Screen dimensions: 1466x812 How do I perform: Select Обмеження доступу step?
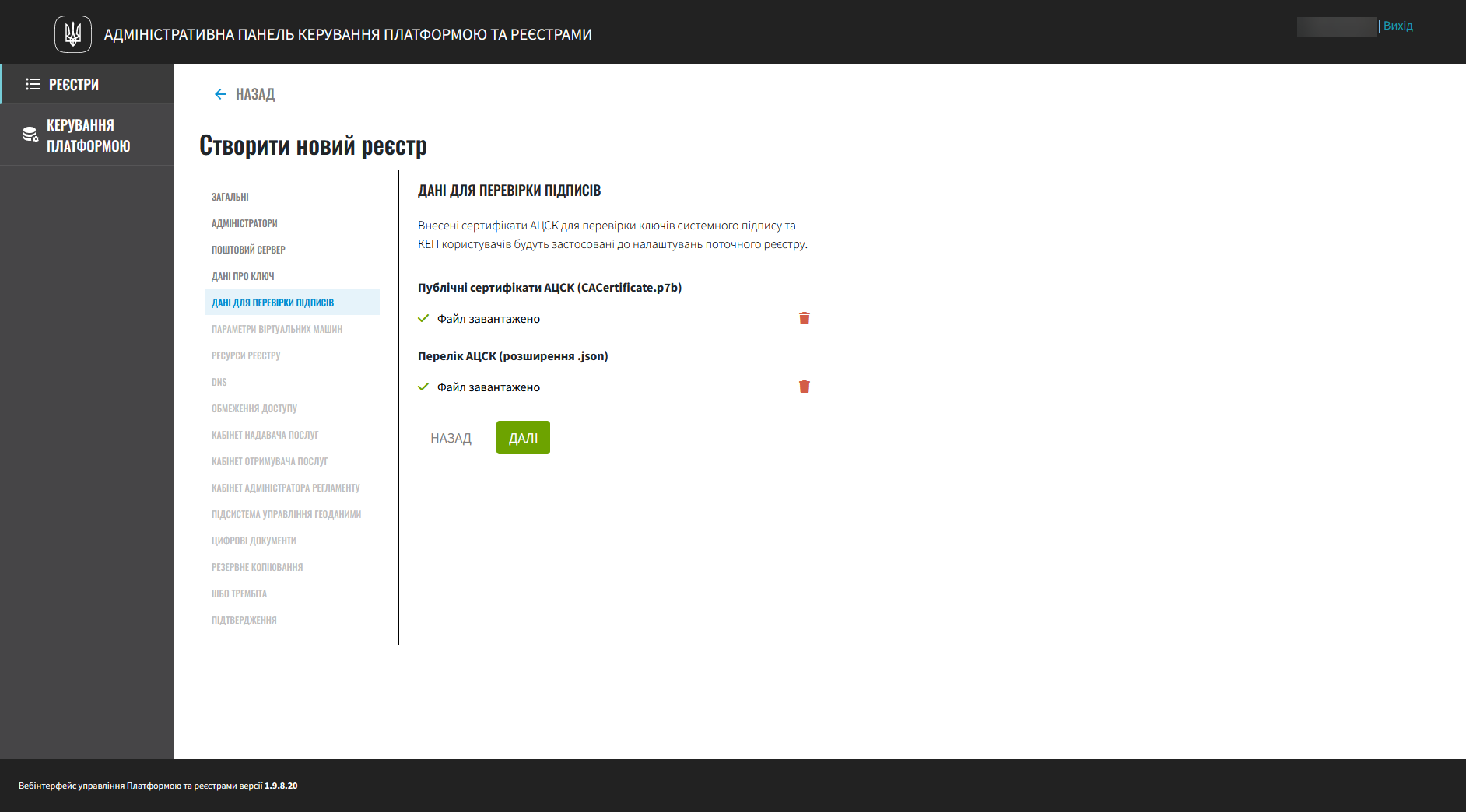coord(254,408)
